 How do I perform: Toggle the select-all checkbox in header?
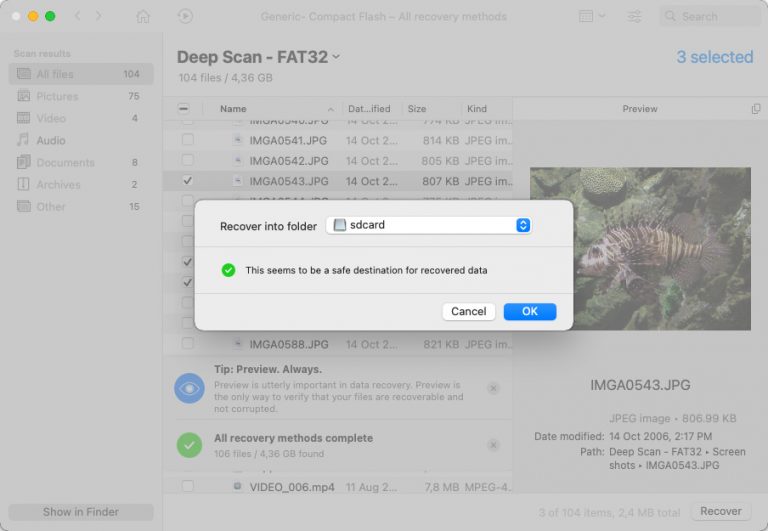[184, 109]
